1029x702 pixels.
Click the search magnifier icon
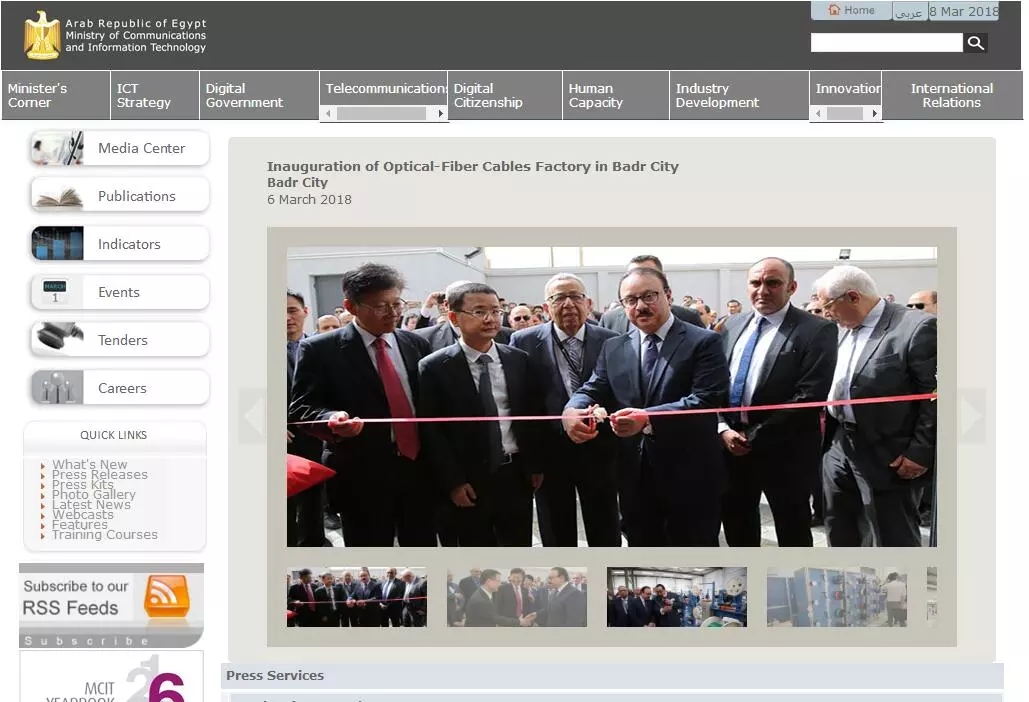click(x=975, y=43)
